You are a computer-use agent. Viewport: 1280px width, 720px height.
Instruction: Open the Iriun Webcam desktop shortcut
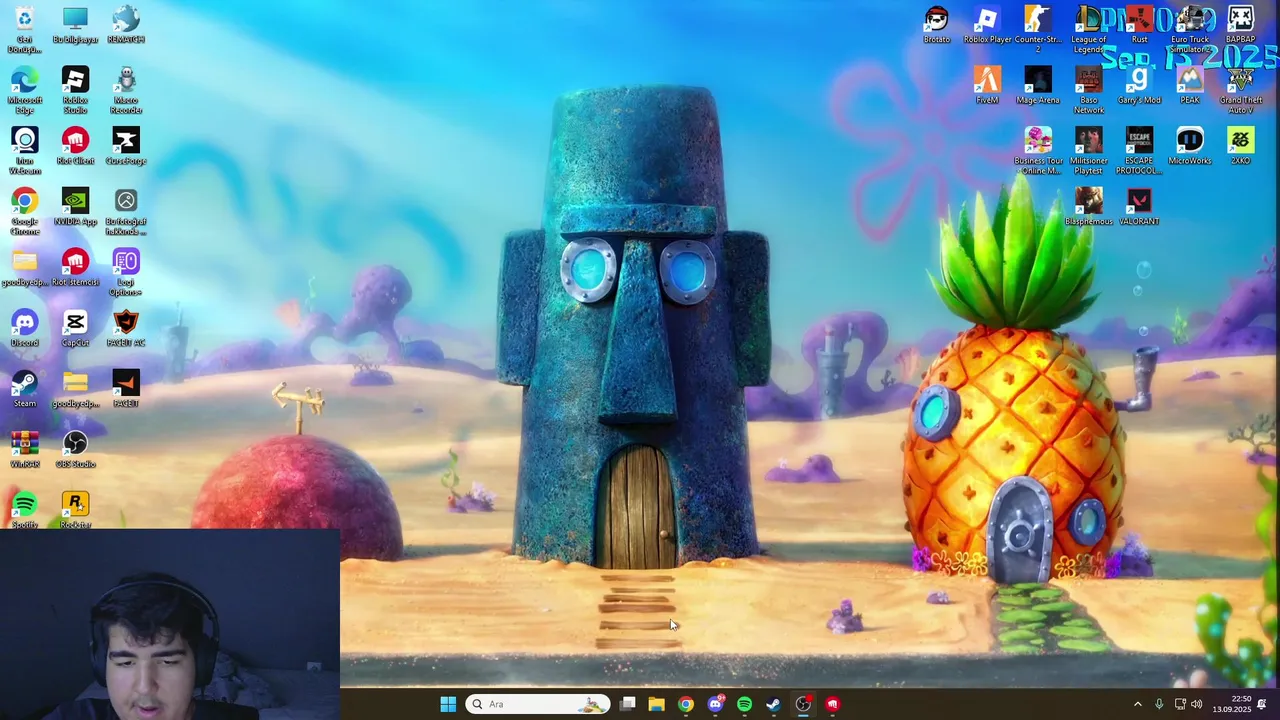point(25,151)
